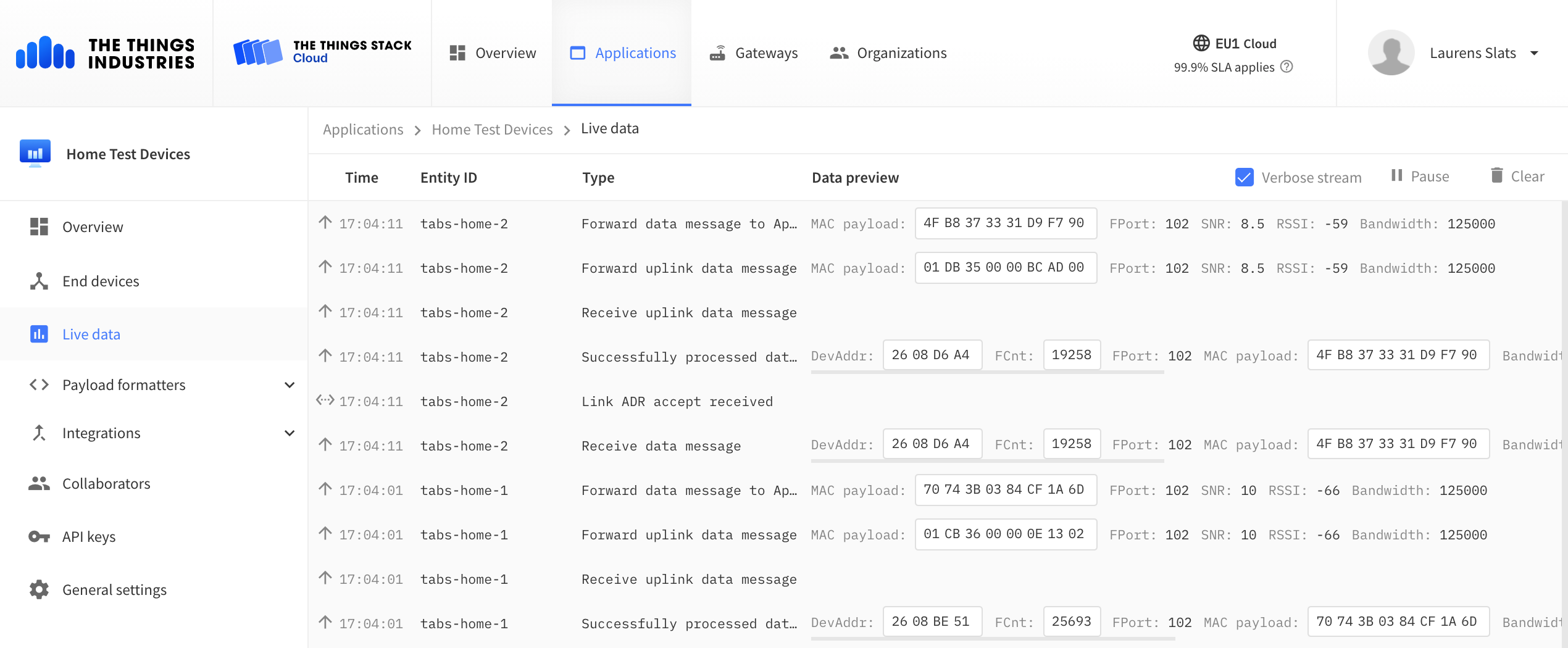Expand the Integrations section
This screenshot has width=1568, height=648.
pos(289,433)
